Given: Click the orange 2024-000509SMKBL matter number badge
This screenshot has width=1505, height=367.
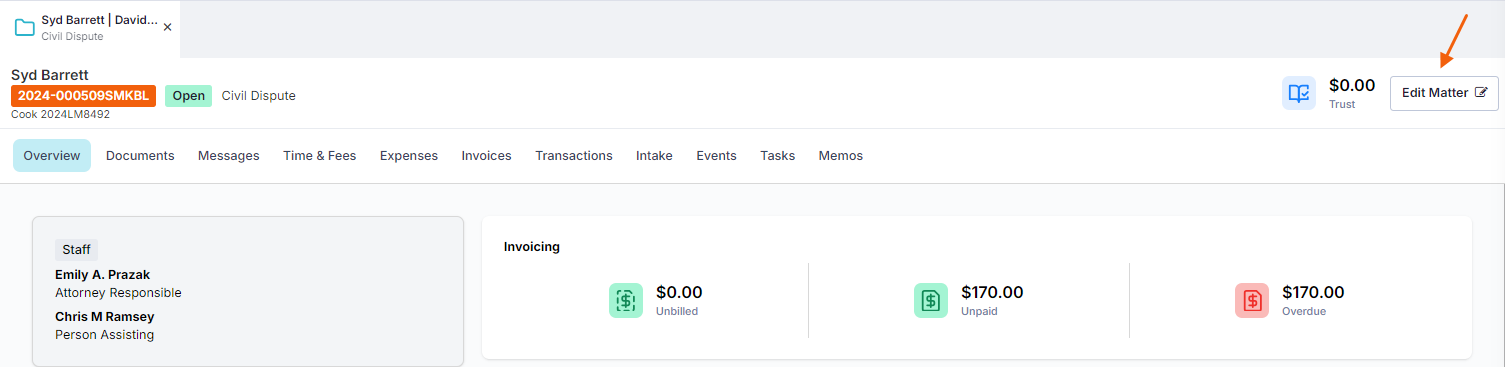Looking at the screenshot, I should click(83, 96).
